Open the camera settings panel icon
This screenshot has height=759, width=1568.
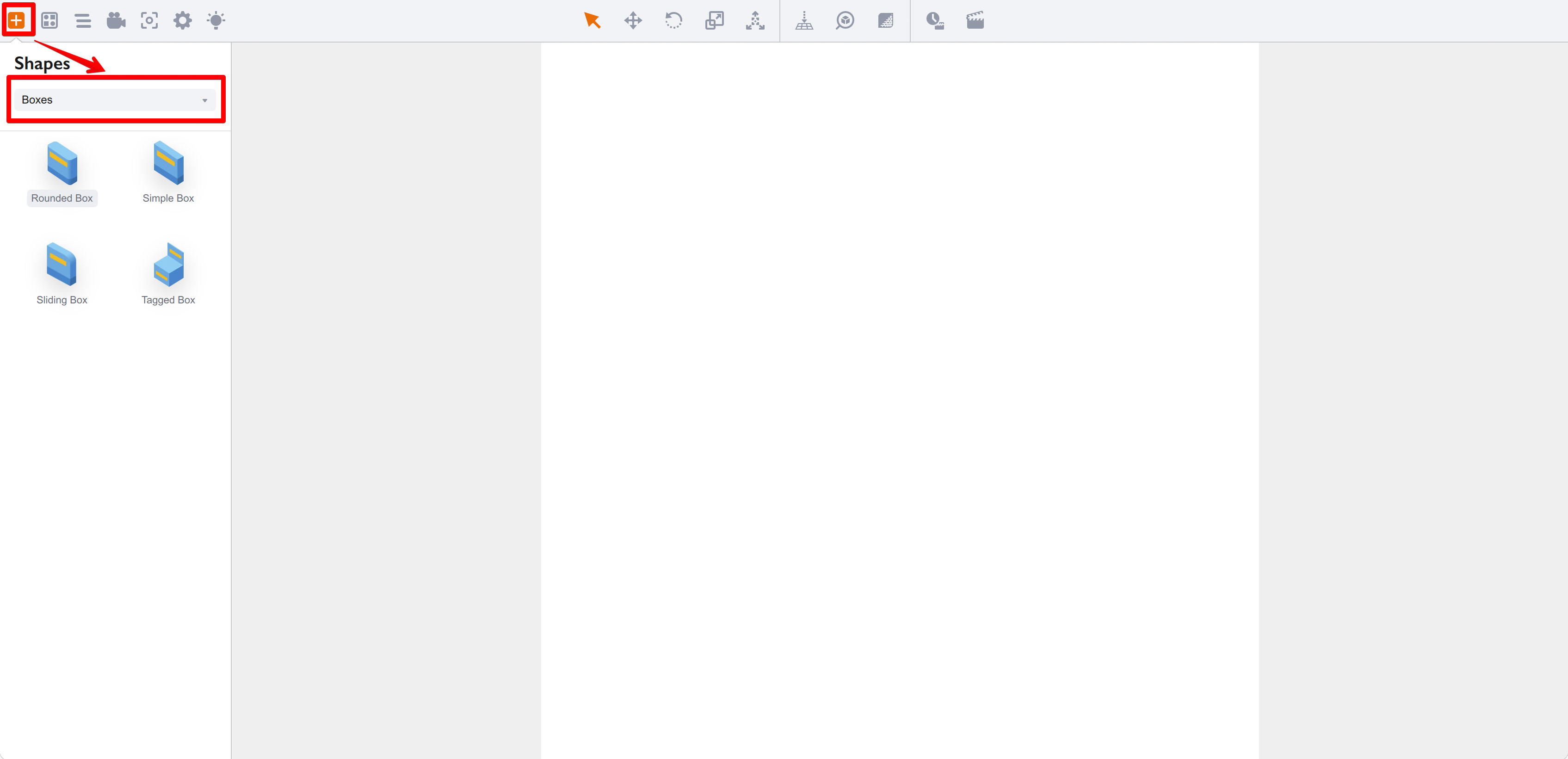click(x=116, y=21)
